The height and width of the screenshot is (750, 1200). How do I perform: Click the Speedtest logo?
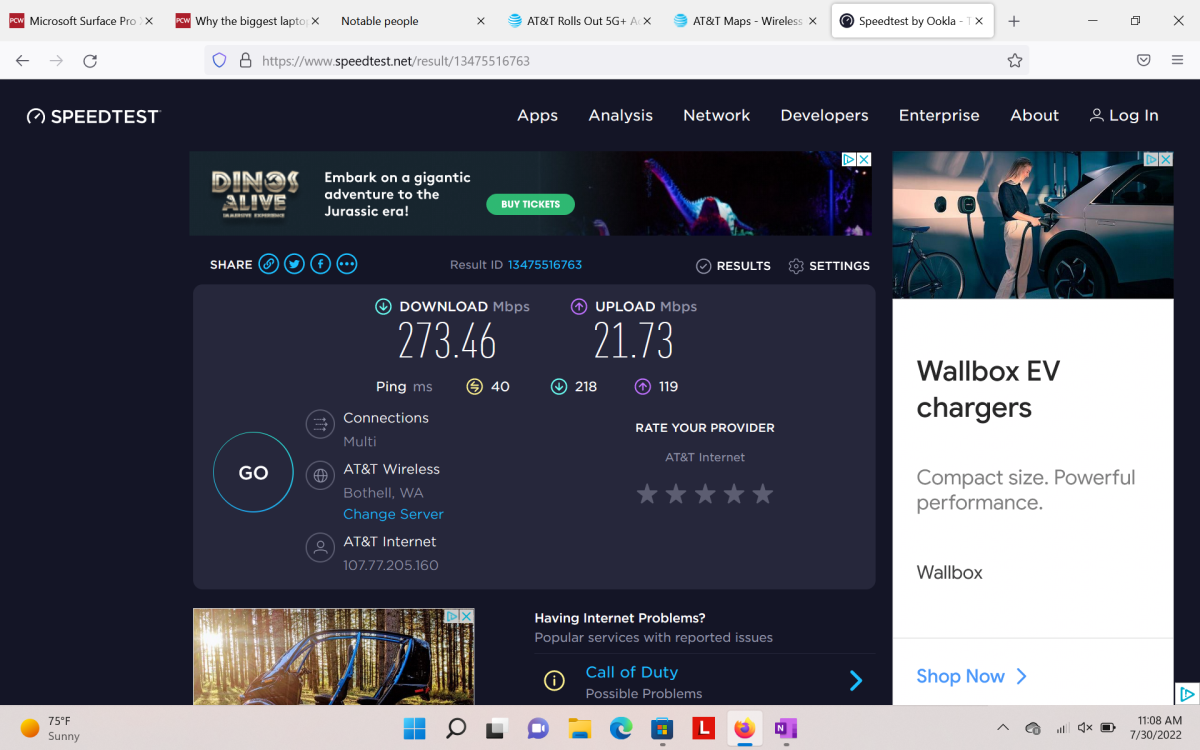pos(93,116)
